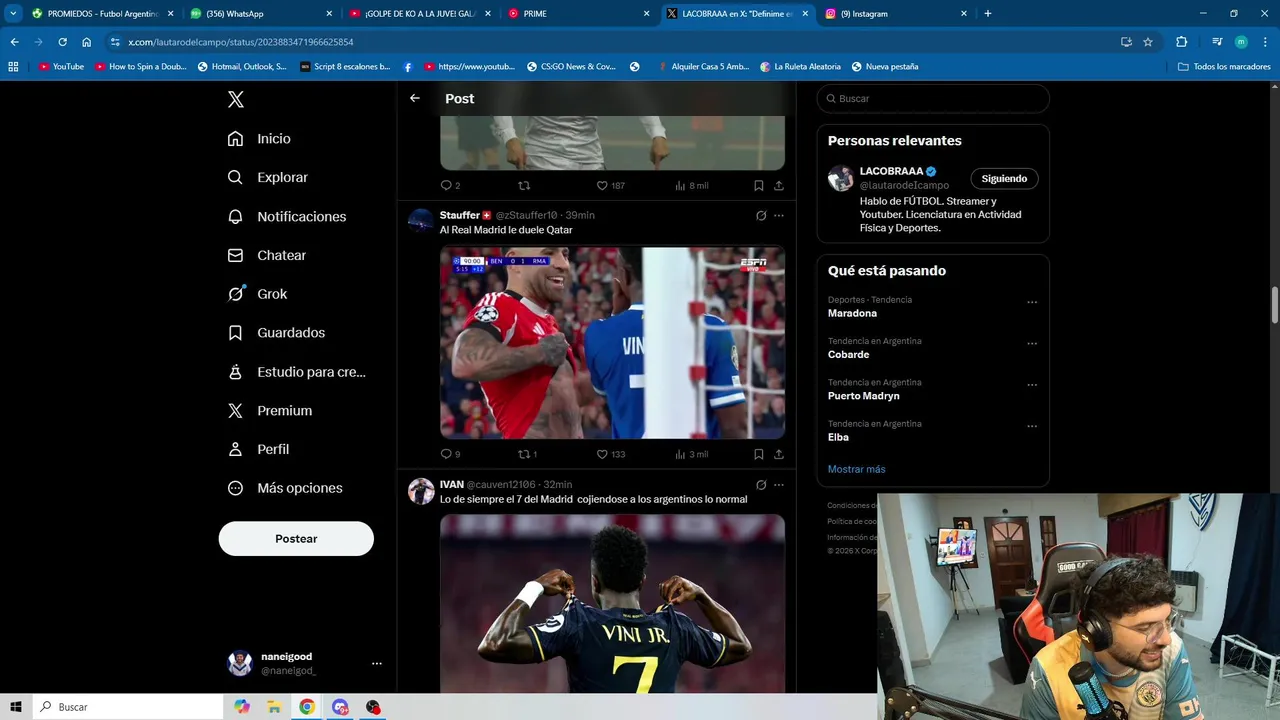Like the post with 187 likes
Image resolution: width=1280 pixels, height=720 pixels.
coord(610,186)
